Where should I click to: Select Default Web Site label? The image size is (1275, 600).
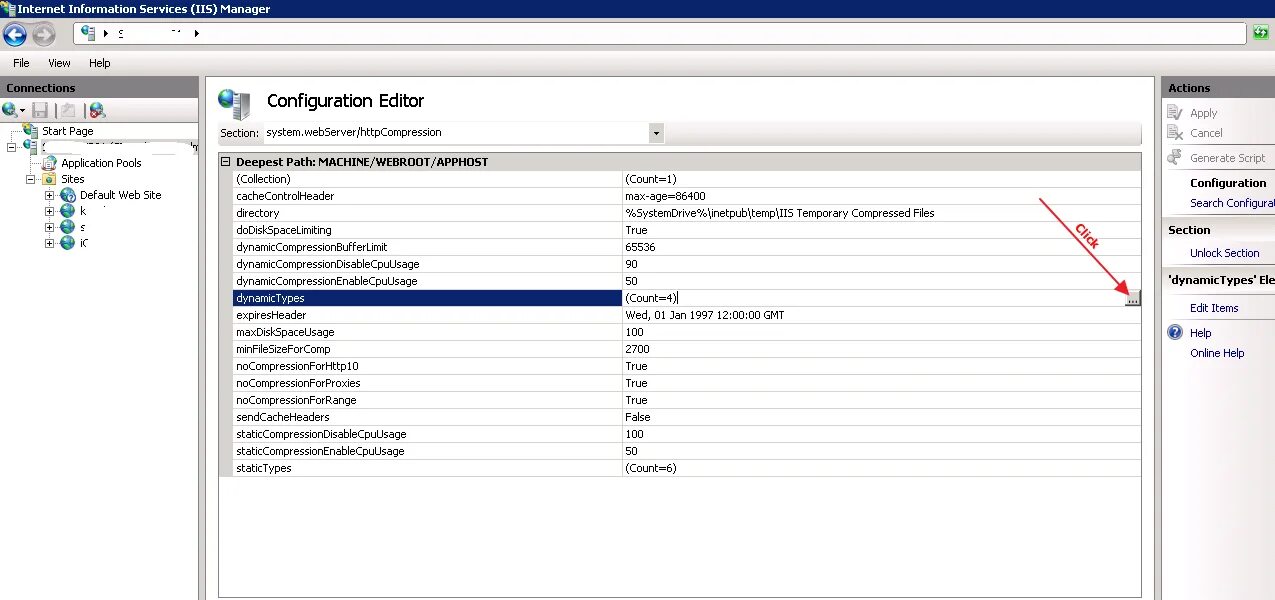coord(120,195)
